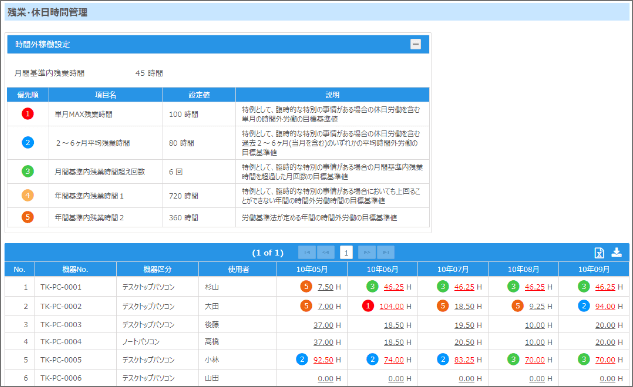The height and width of the screenshot is (387, 633).
Task: Go to next page in paginator
Action: click(x=367, y=253)
